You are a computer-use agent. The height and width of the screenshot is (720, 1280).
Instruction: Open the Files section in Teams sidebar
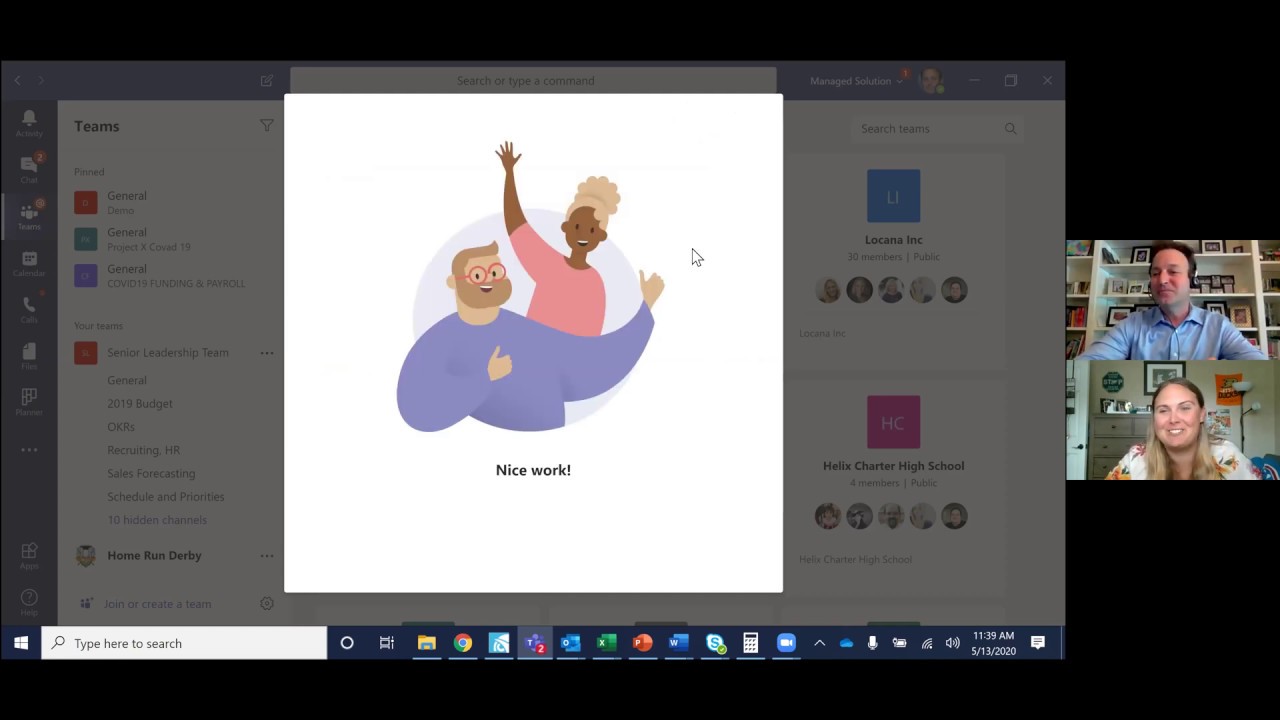click(x=29, y=356)
